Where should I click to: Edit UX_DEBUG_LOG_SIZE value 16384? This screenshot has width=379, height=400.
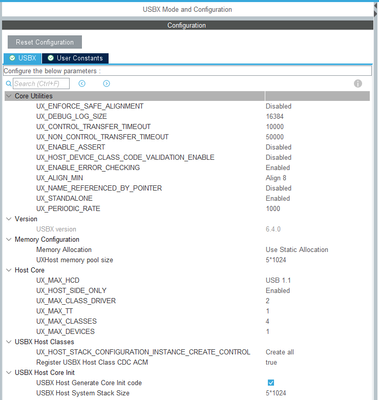(275, 116)
